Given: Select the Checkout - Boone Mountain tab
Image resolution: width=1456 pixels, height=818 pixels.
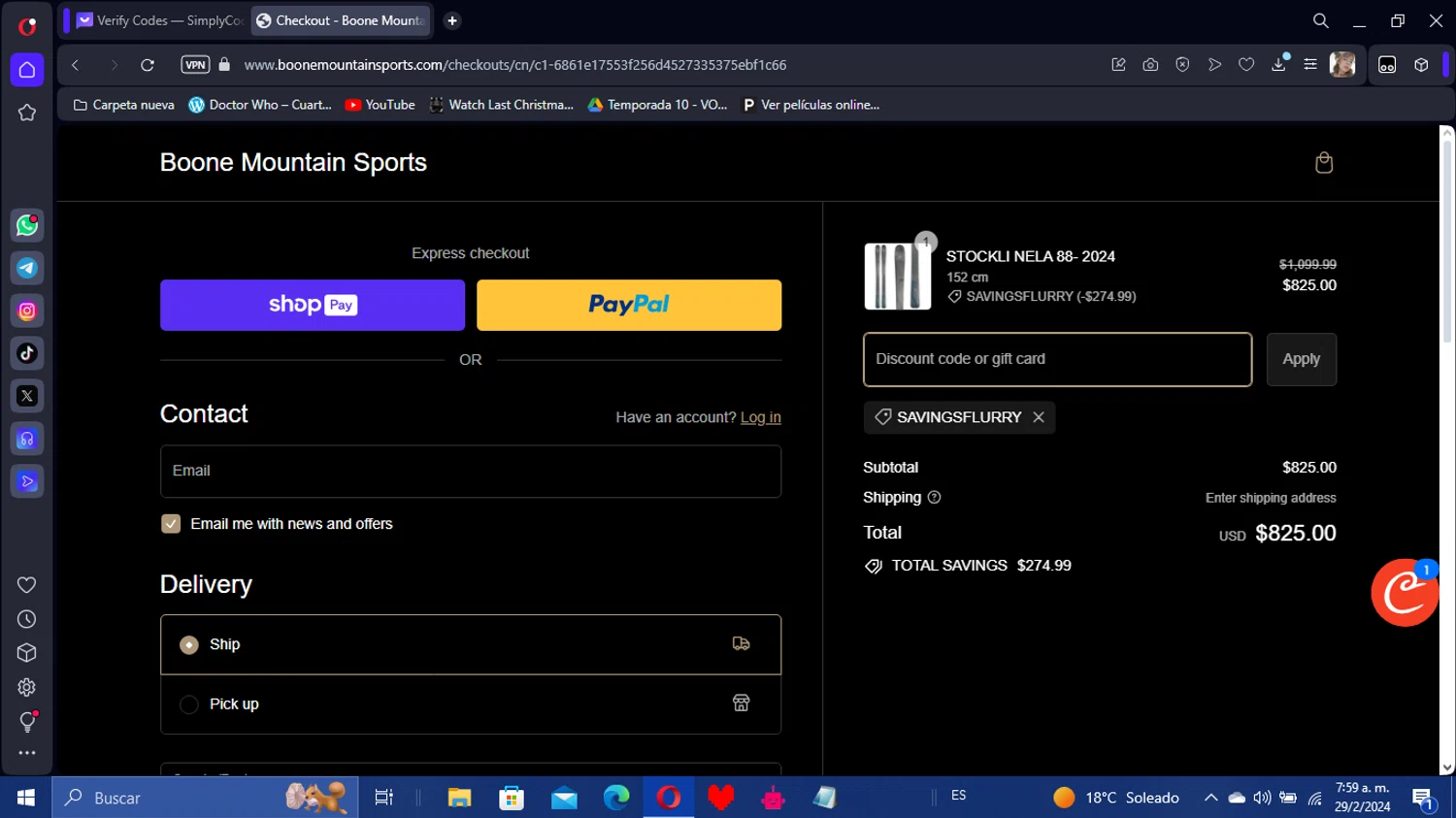Looking at the screenshot, I should (341, 20).
